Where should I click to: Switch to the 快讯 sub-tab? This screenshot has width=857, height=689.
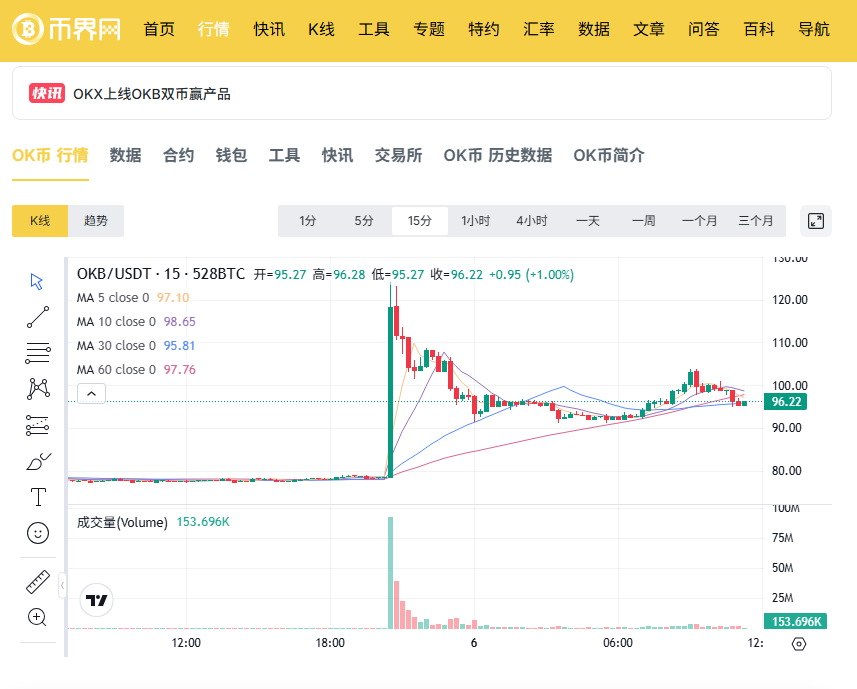coord(338,155)
